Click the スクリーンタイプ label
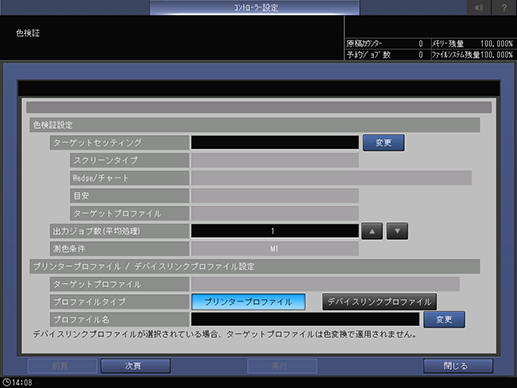 point(130,160)
